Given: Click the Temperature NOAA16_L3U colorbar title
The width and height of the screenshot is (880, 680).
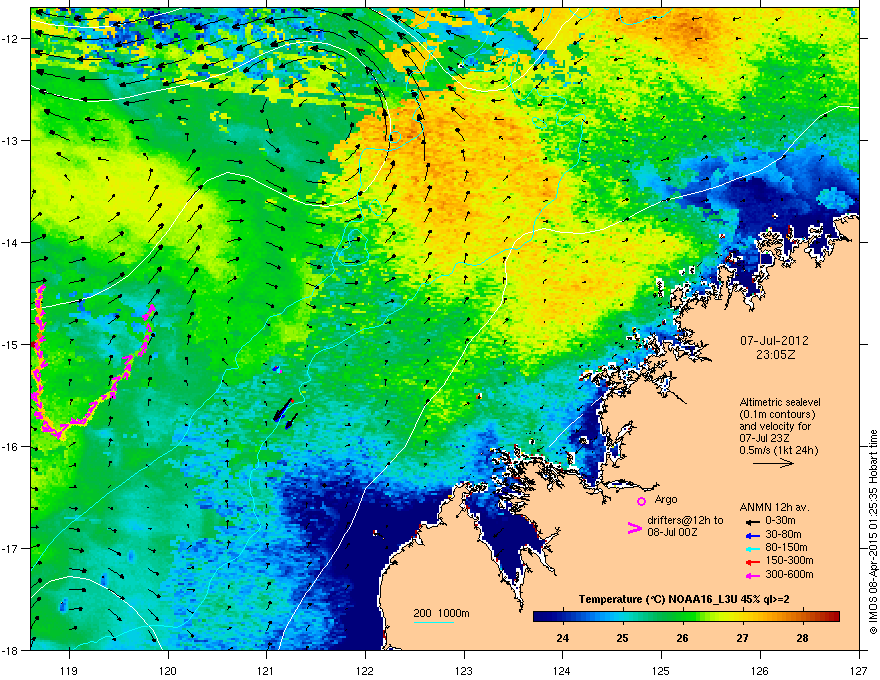Looking at the screenshot, I should pos(684,599).
